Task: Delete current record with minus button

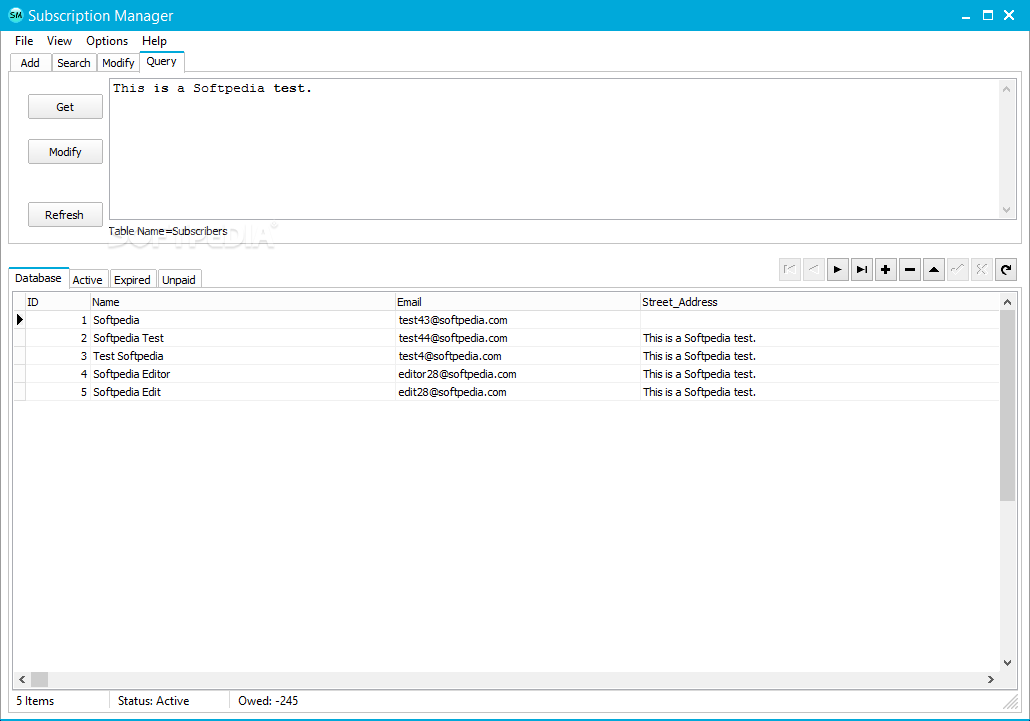Action: [x=910, y=269]
